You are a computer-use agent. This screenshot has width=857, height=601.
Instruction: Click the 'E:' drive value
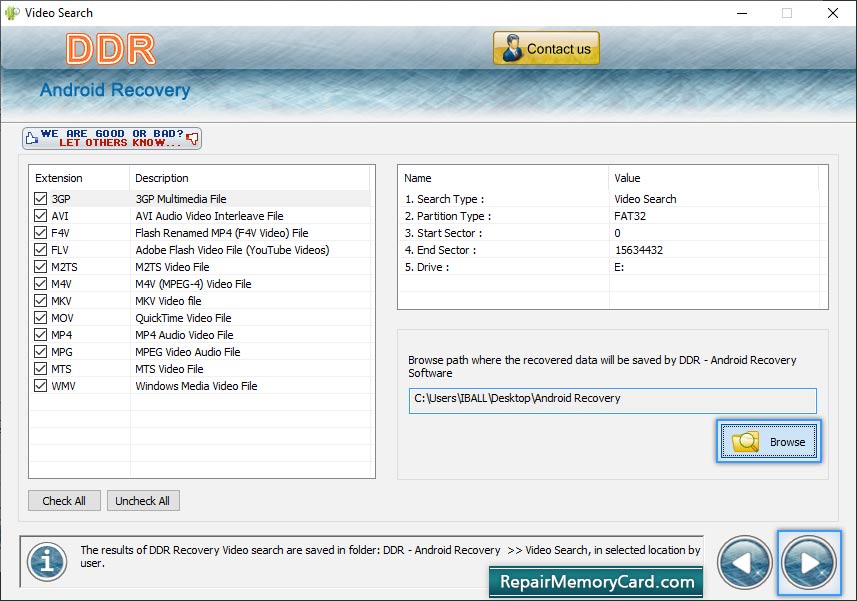pos(619,267)
